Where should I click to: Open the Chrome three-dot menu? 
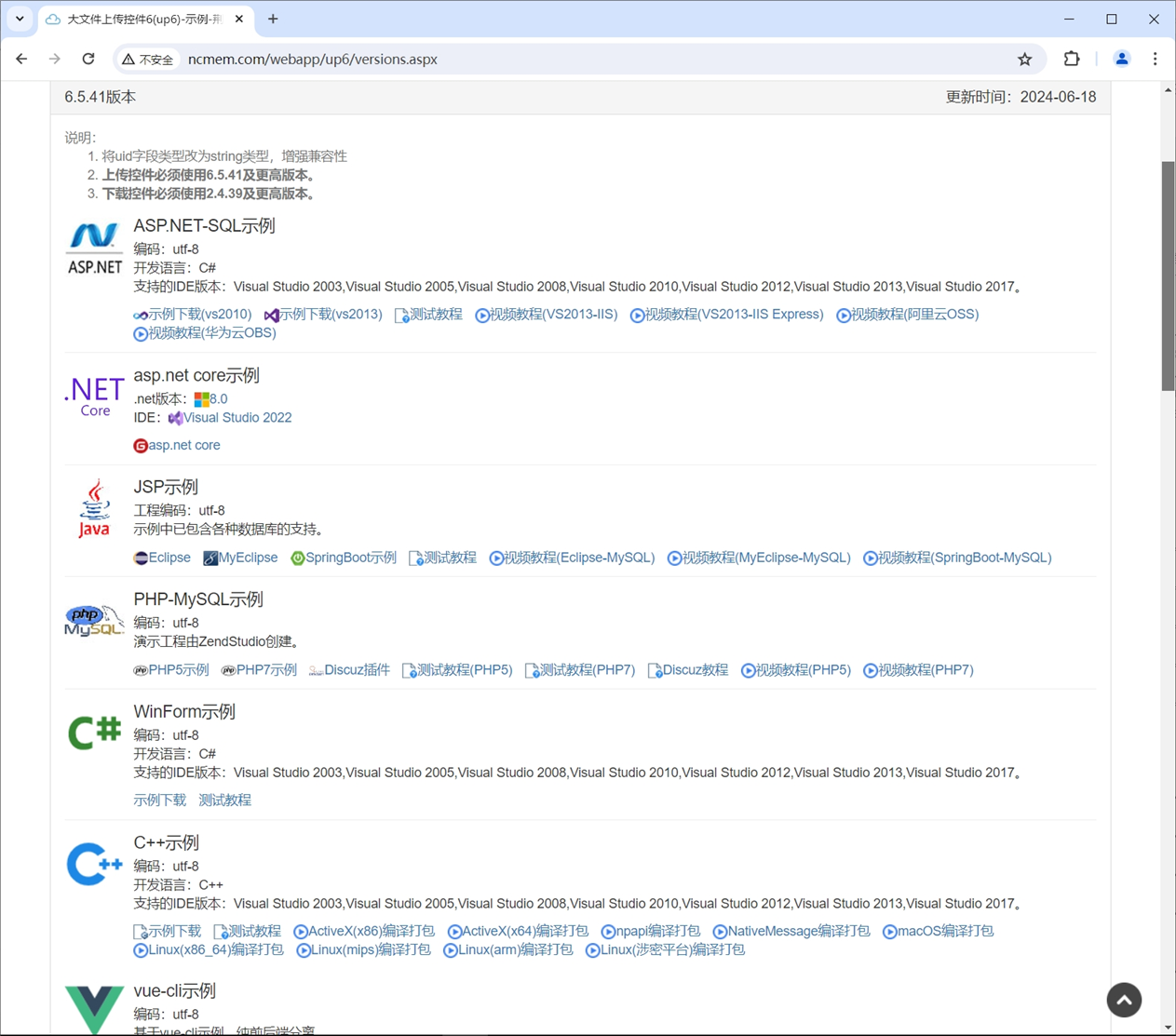tap(1155, 59)
